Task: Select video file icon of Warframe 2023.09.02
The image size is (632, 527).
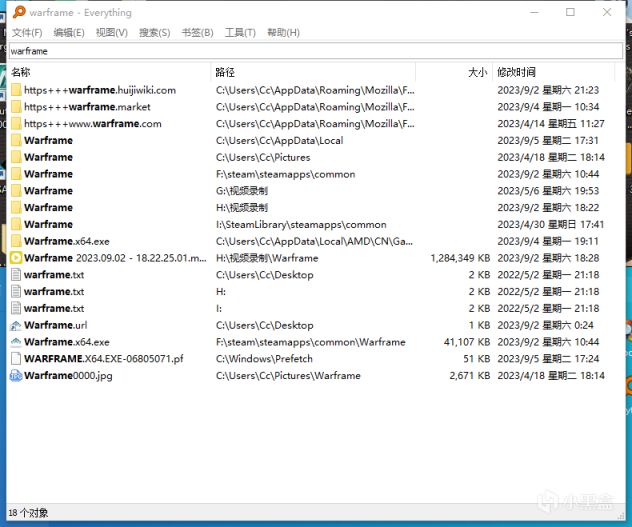Action: tap(16, 258)
